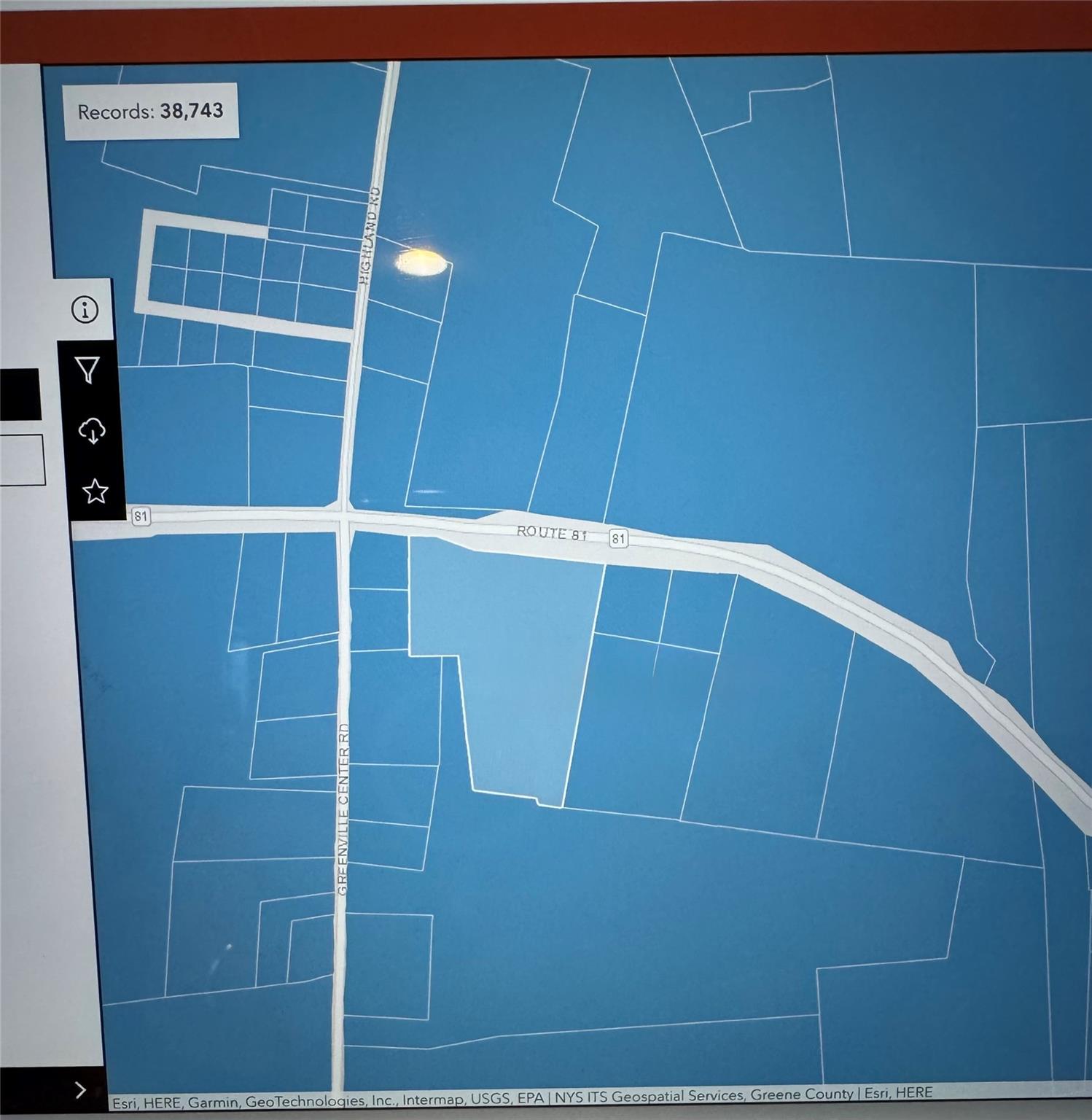Viewport: 1092px width, 1120px height.
Task: Click the Records 38,743 counter badge
Action: tap(151, 112)
